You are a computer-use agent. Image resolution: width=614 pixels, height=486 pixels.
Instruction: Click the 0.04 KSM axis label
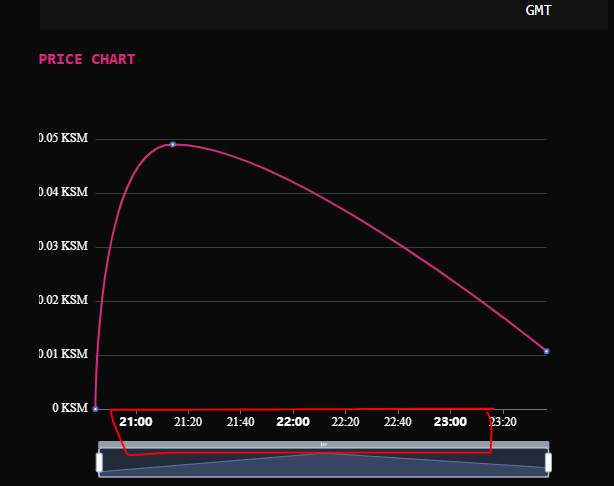click(63, 192)
